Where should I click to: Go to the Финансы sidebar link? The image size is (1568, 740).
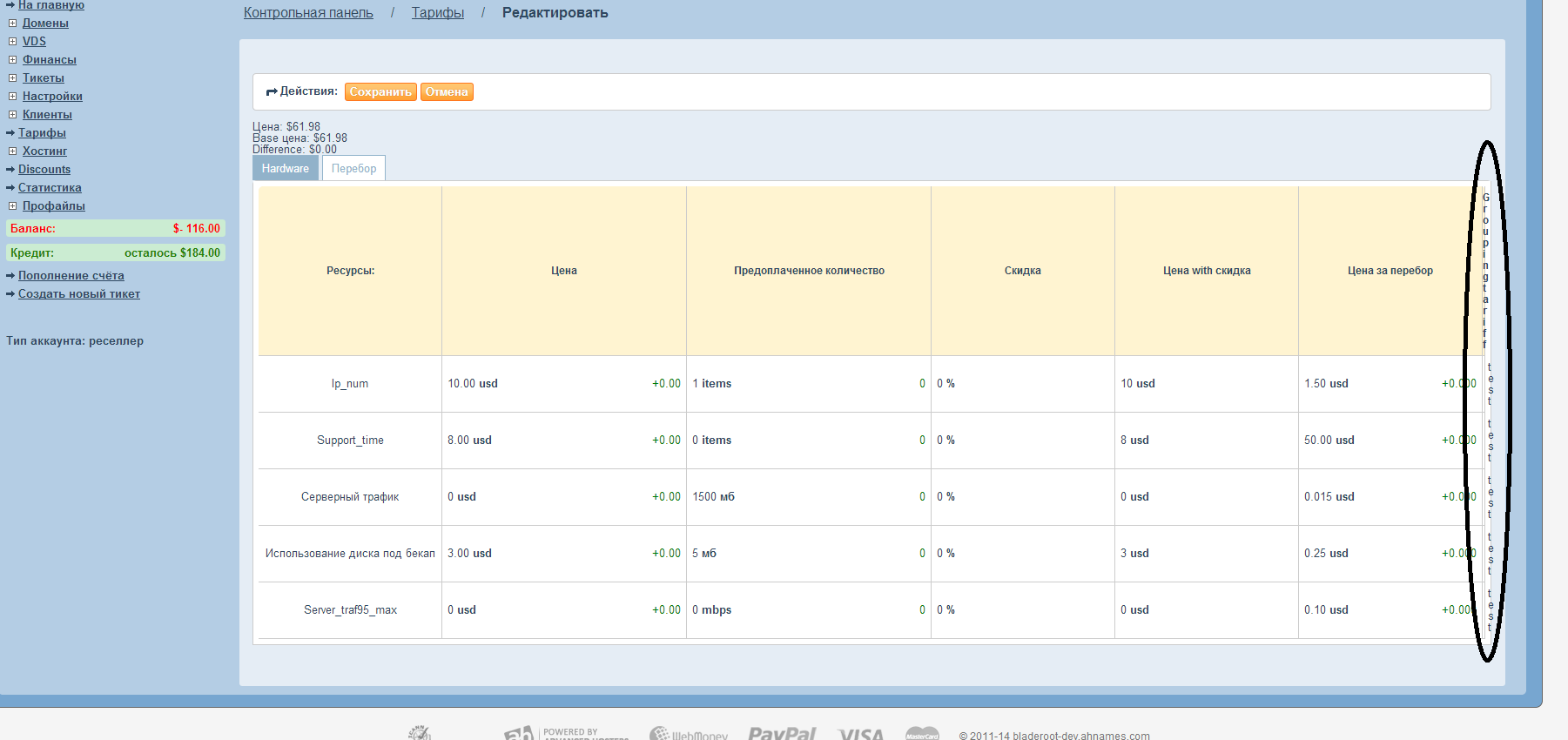(50, 60)
